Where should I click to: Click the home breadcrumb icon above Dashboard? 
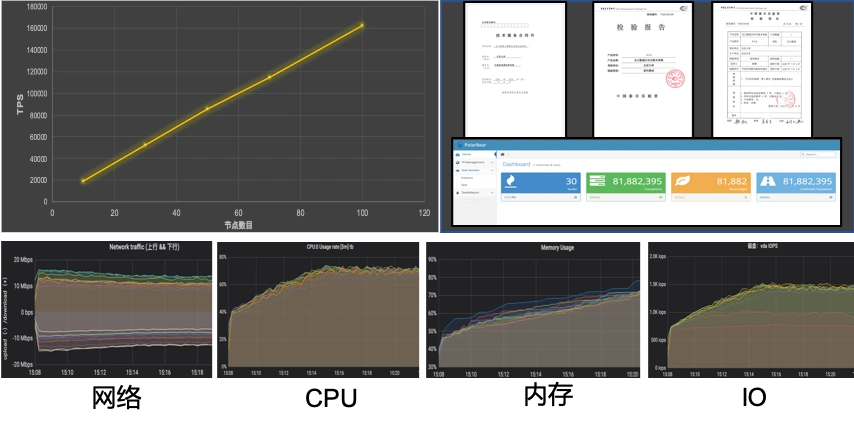(x=503, y=154)
